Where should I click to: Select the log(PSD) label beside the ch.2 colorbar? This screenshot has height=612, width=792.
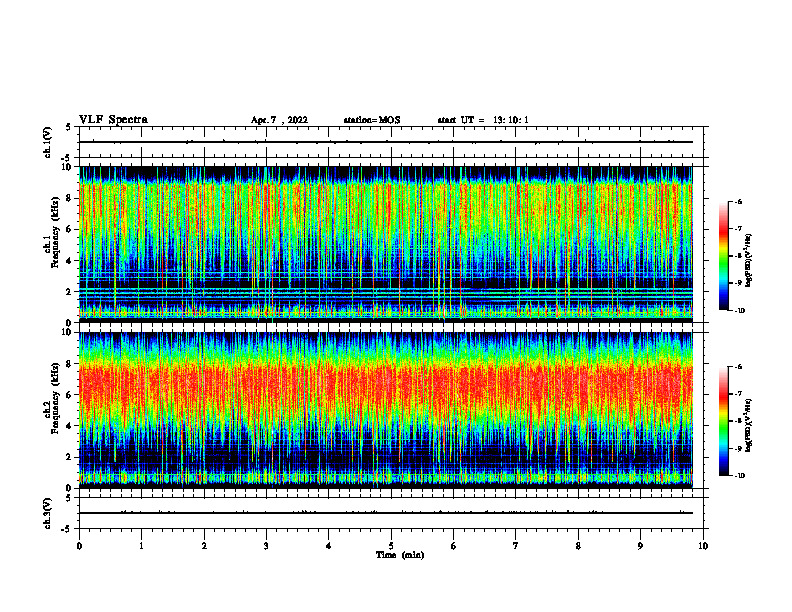click(749, 425)
